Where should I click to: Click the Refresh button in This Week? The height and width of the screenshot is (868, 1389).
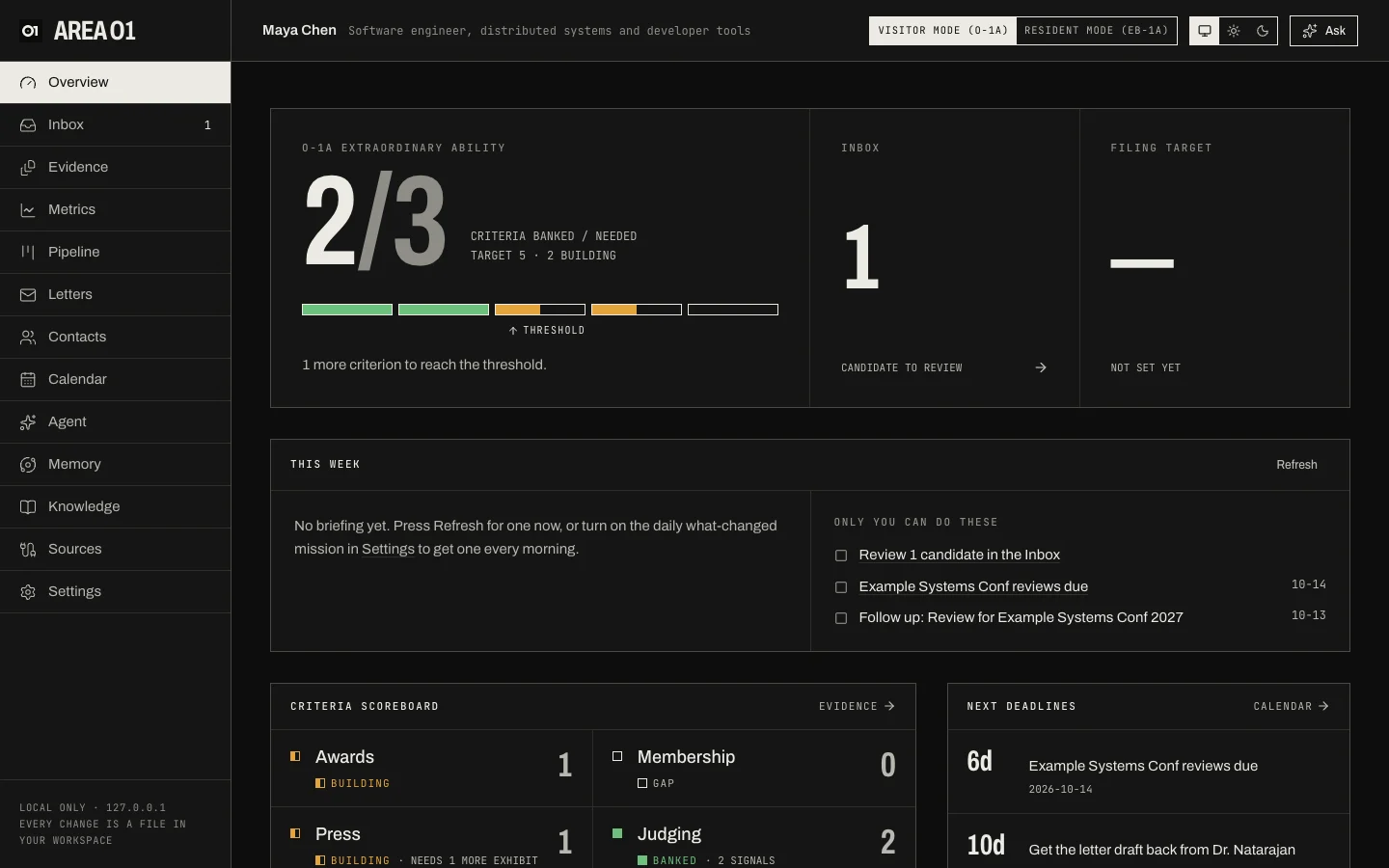pos(1296,465)
